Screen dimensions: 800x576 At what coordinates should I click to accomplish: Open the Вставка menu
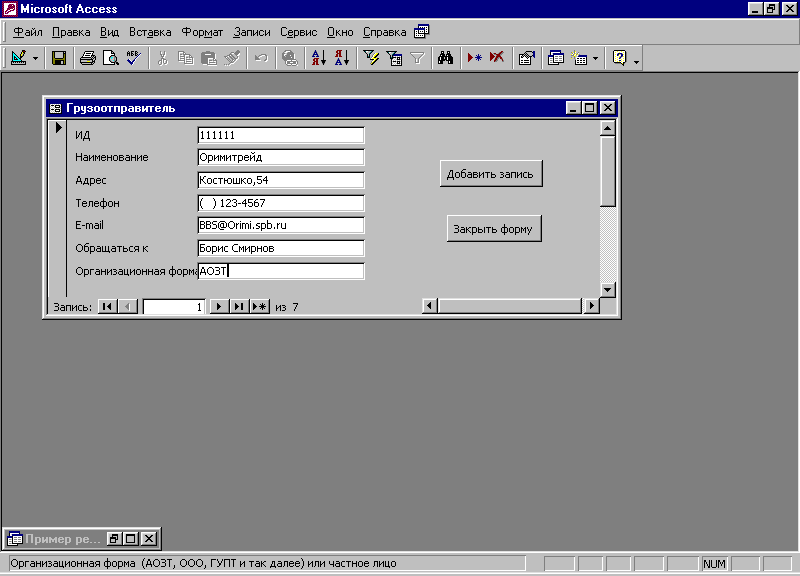click(x=150, y=32)
